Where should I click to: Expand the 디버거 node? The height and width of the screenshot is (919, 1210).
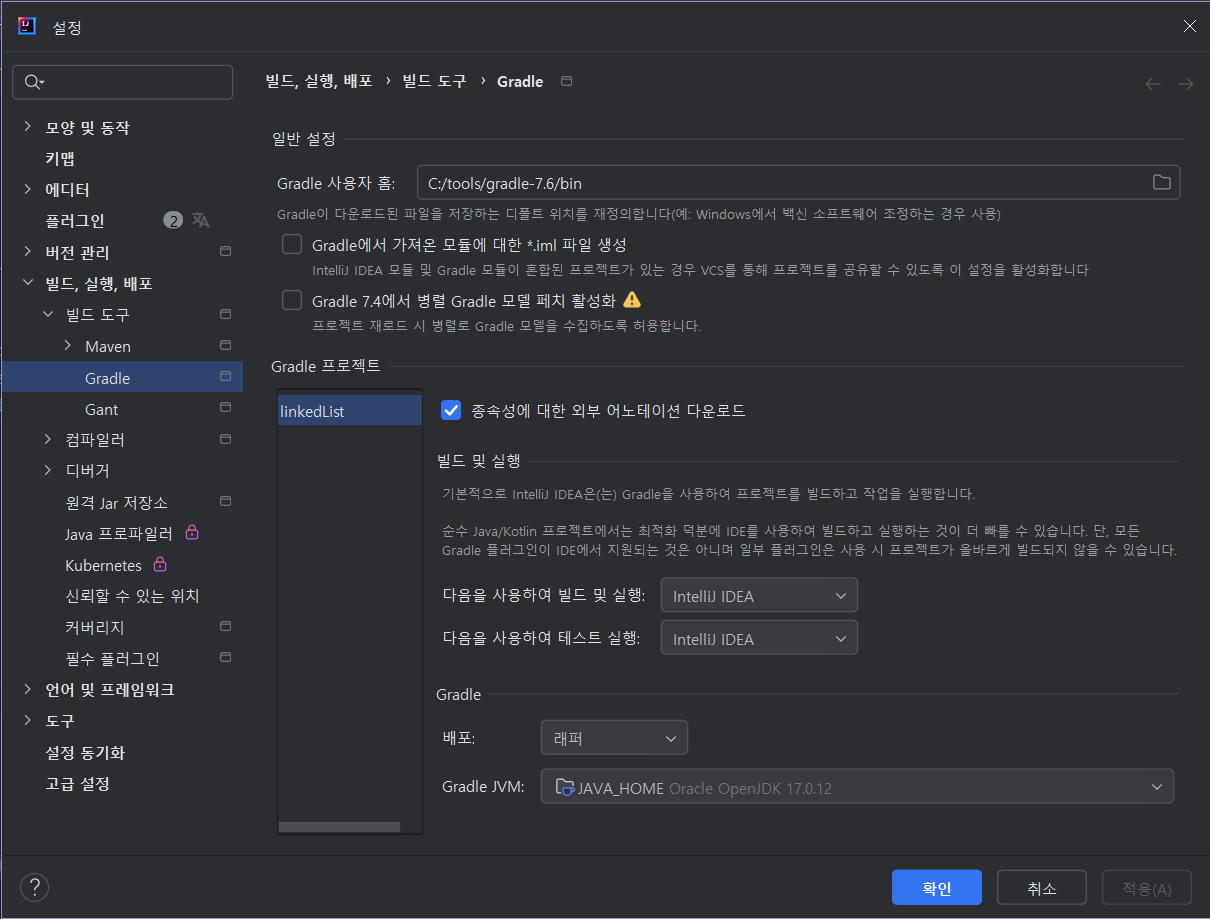(48, 470)
